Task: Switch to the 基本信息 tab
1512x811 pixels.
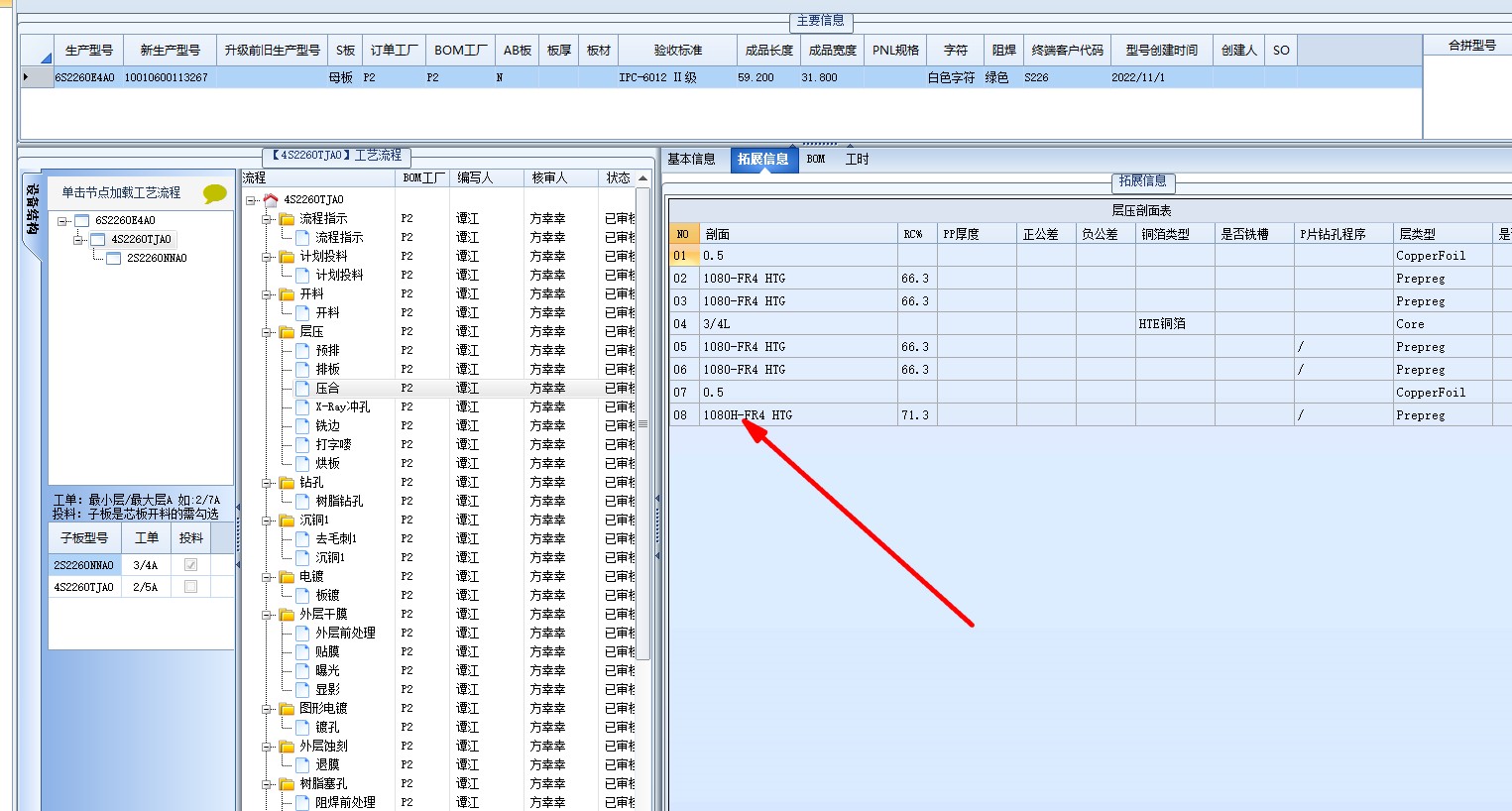Action: (x=691, y=160)
